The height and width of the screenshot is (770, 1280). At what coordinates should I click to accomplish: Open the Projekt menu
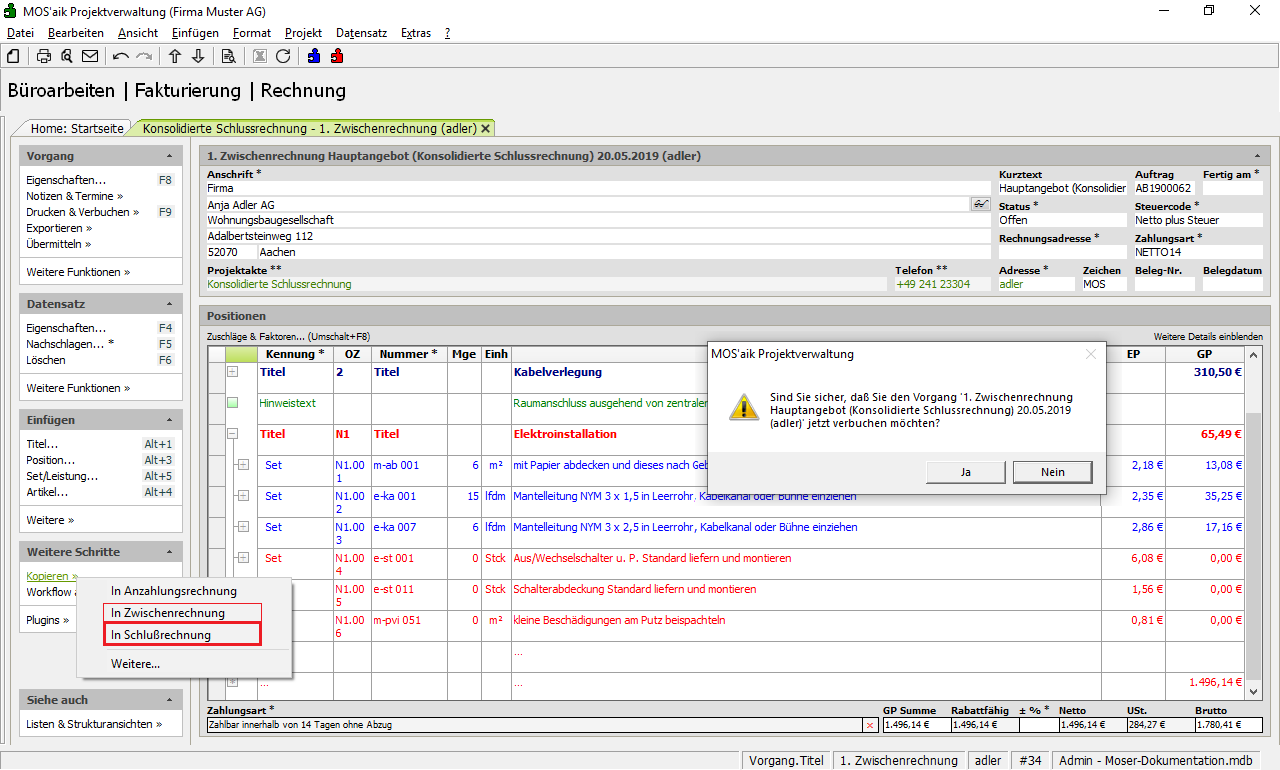303,33
